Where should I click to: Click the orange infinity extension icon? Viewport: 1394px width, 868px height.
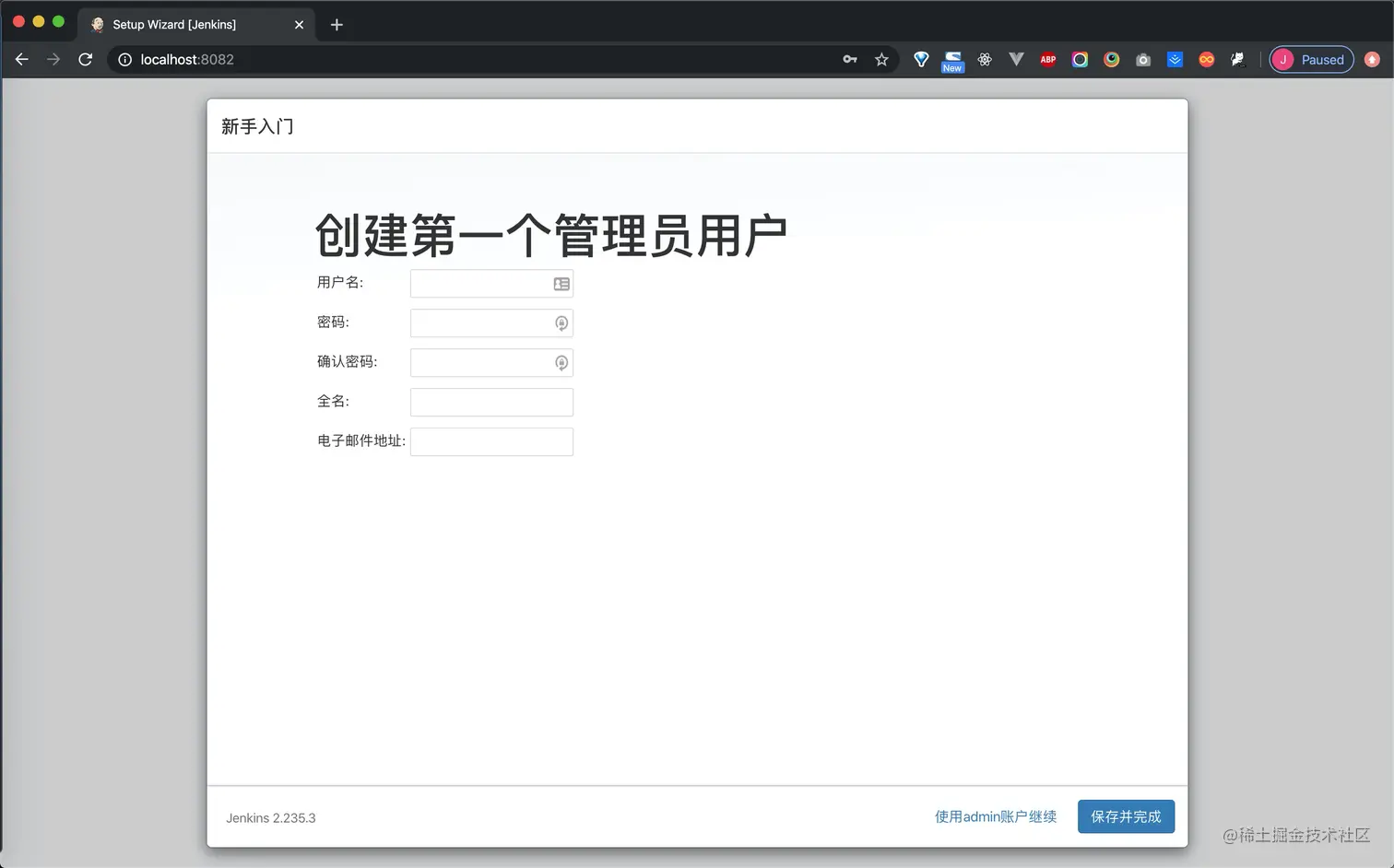(1206, 59)
